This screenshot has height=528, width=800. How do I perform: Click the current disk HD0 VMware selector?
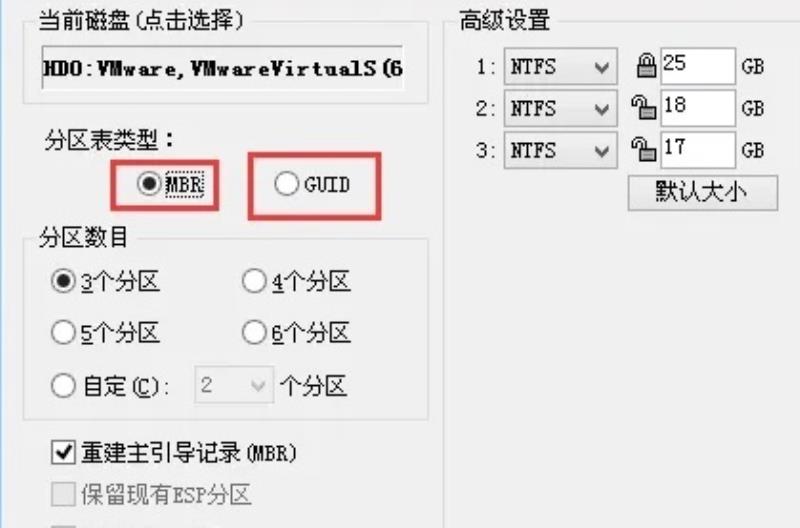click(x=222, y=67)
